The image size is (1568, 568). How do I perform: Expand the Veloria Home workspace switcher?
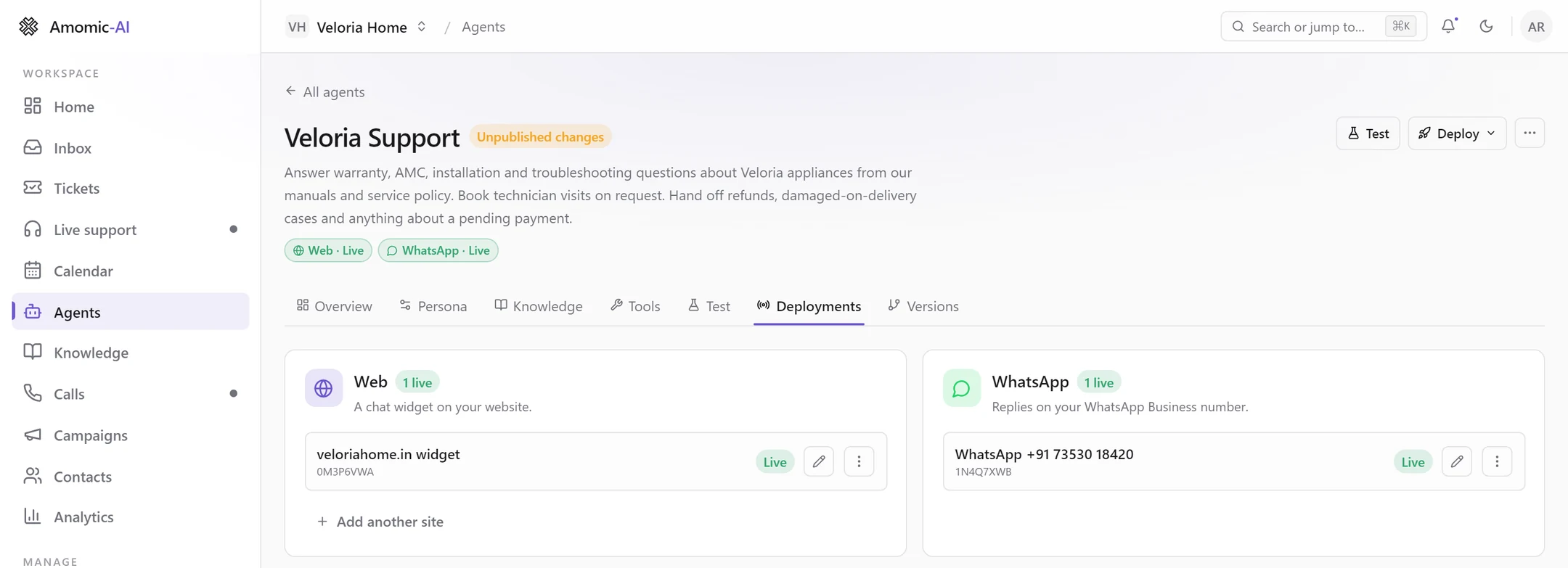[356, 27]
